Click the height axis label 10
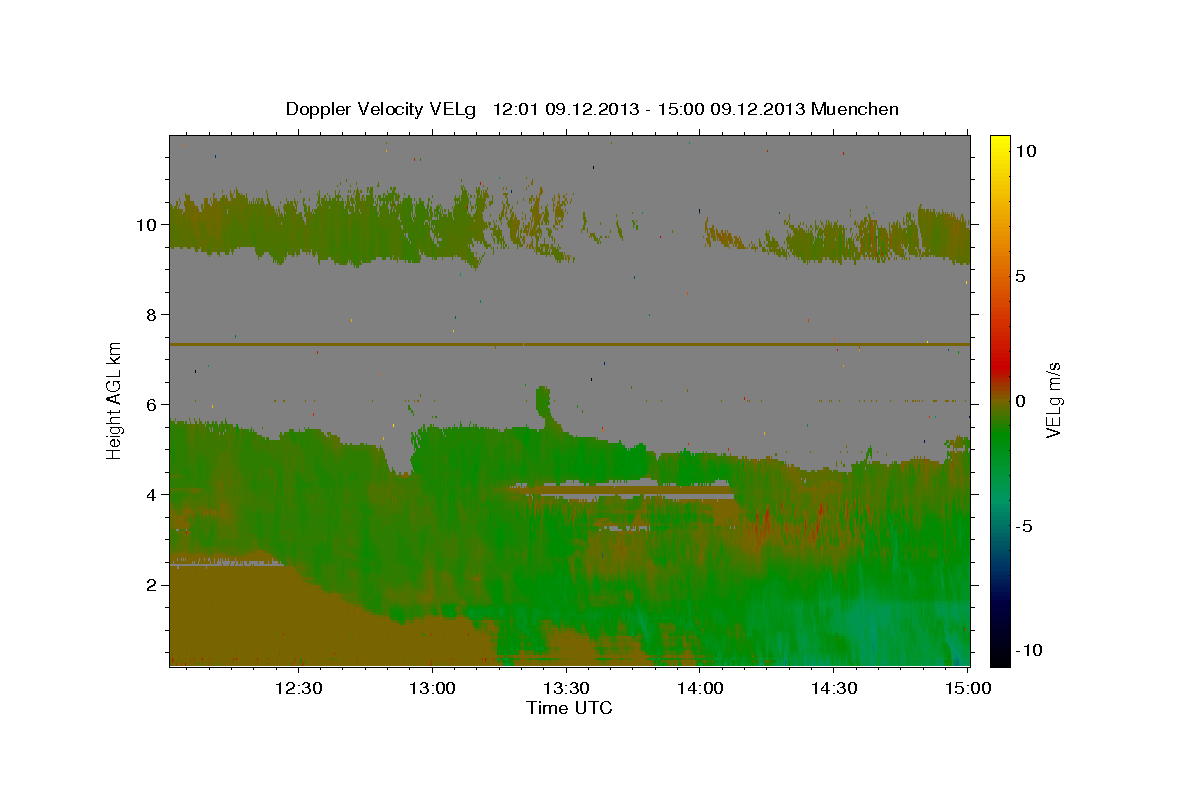This screenshot has height=800, width=1200. point(149,225)
